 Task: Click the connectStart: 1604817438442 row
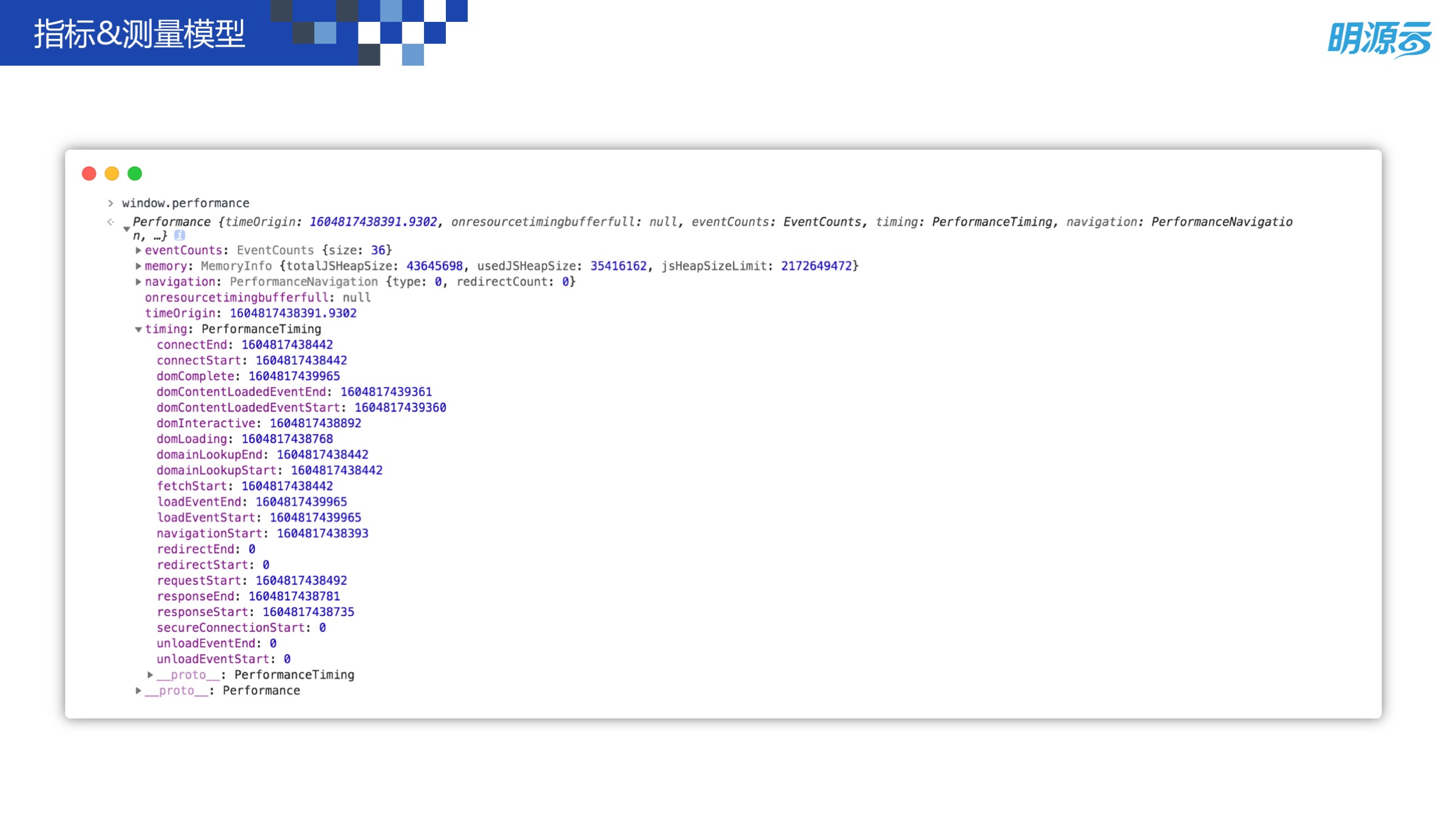point(252,361)
